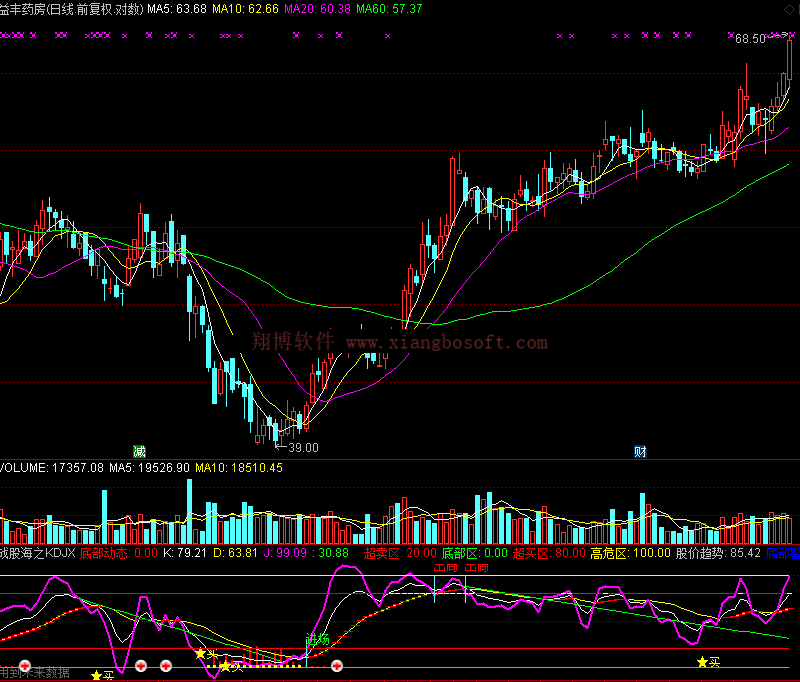Click the green 进场 entry signal label

pos(317,639)
